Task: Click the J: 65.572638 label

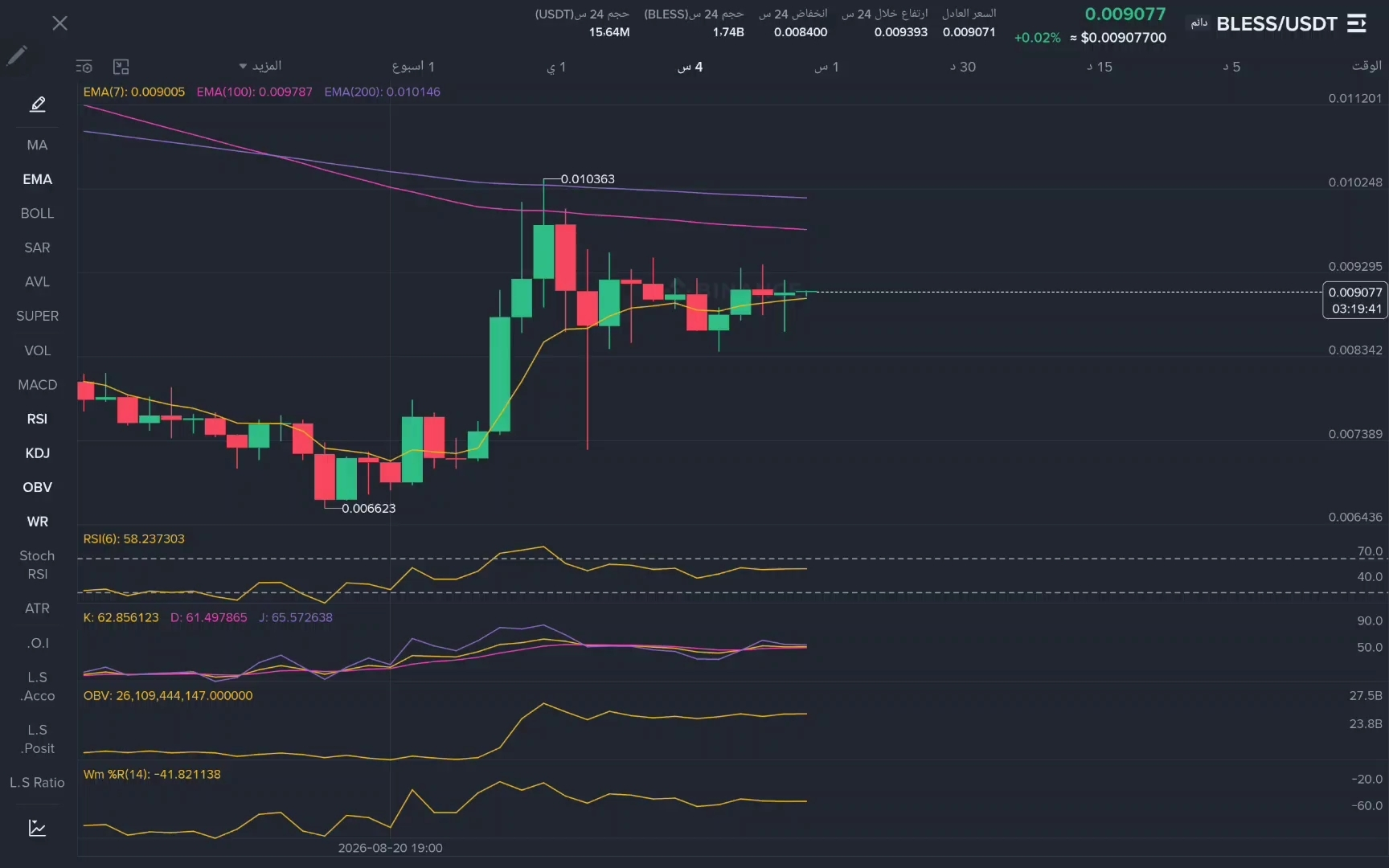Action: tap(296, 617)
